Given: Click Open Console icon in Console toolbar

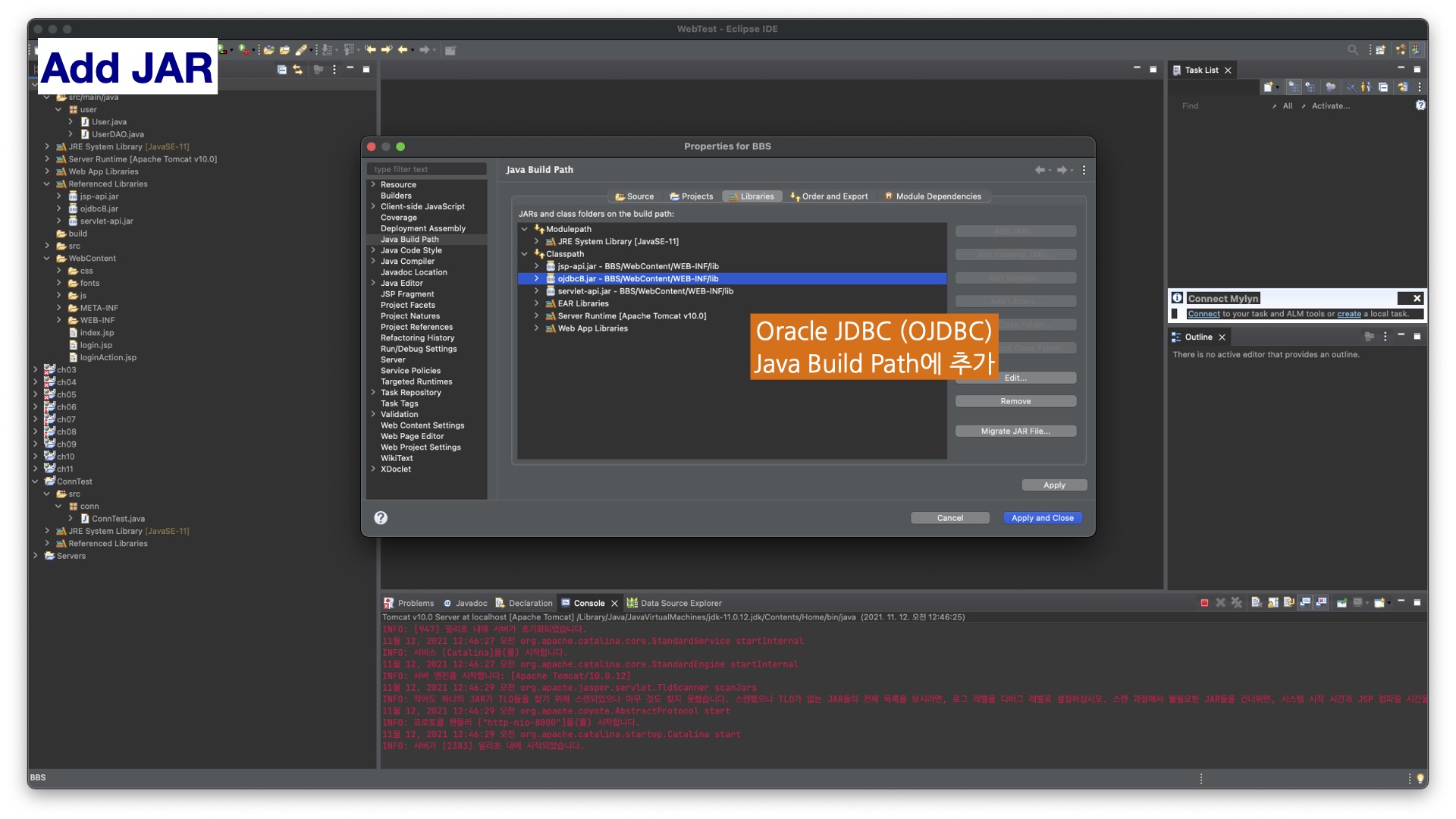Looking at the screenshot, I should pos(1379,603).
